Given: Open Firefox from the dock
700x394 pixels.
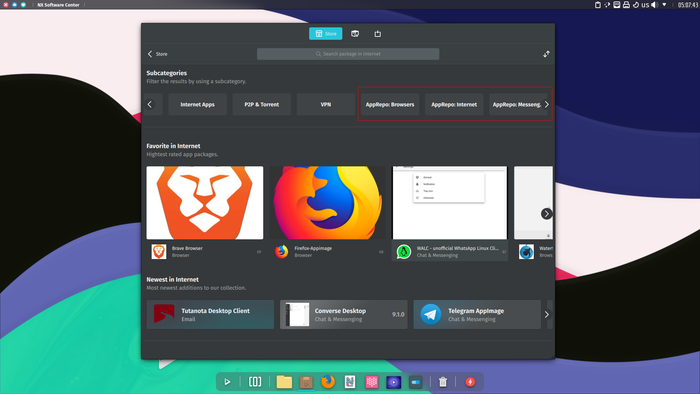Looking at the screenshot, I should click(x=328, y=382).
